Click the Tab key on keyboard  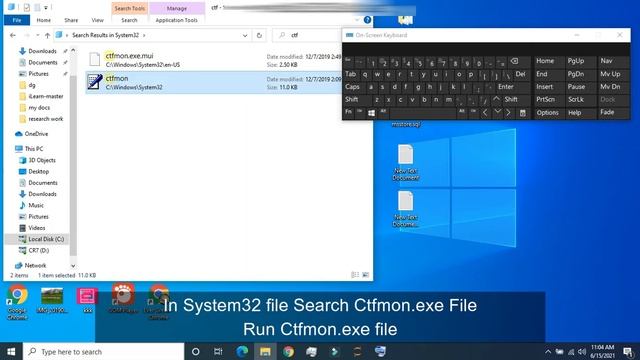(x=351, y=74)
